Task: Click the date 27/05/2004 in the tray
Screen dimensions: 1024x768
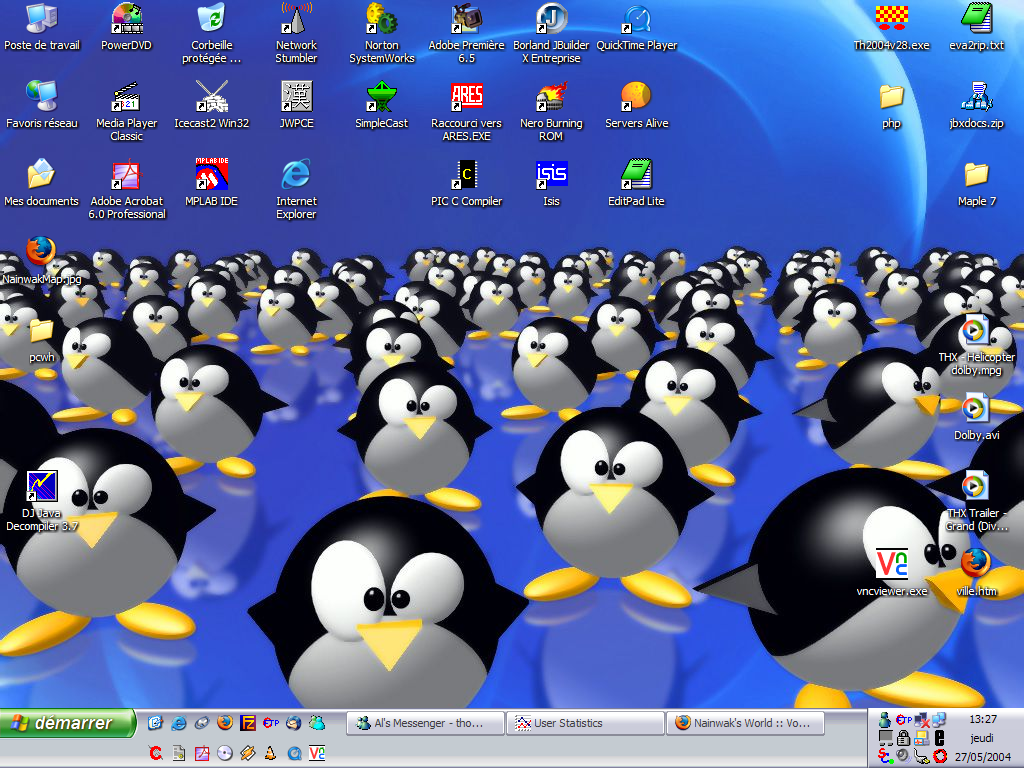Action: coord(982,757)
